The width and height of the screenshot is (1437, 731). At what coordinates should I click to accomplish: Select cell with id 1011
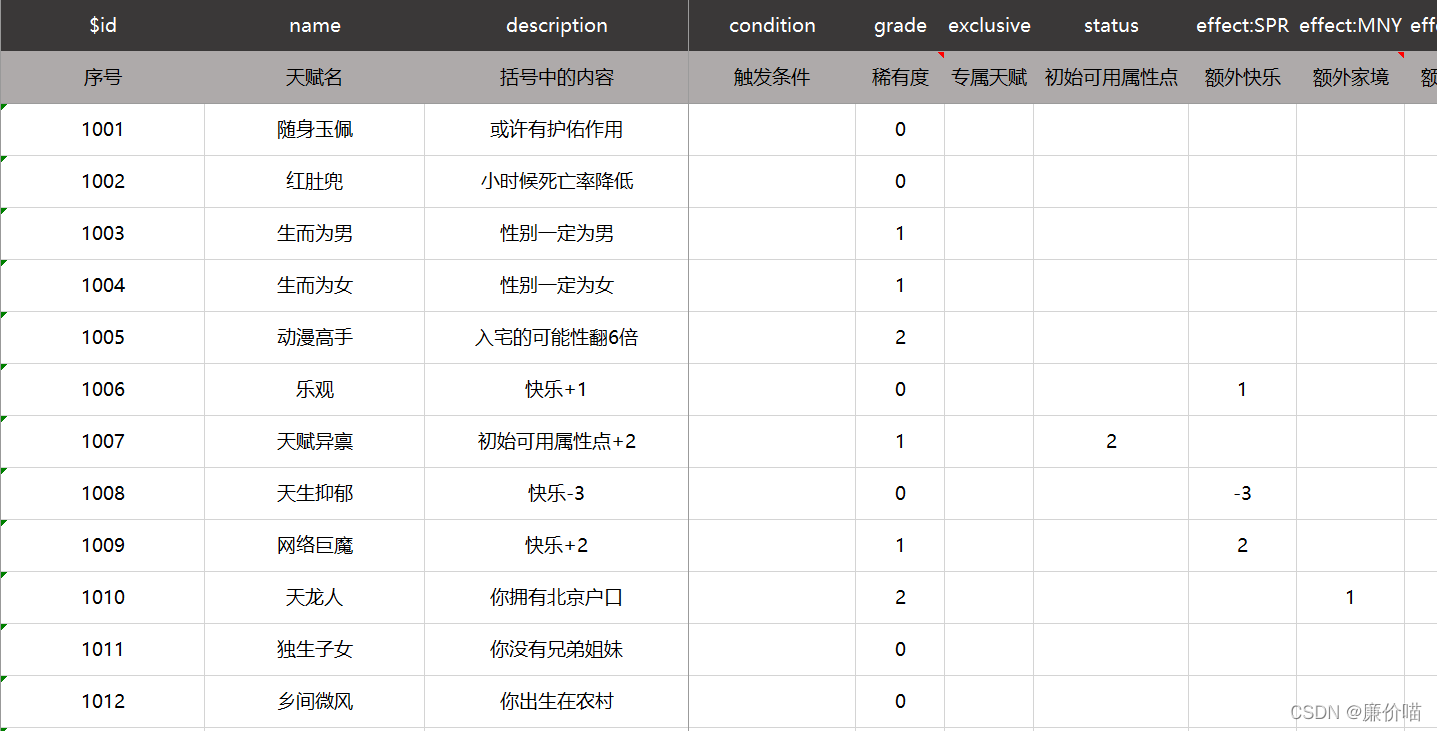click(102, 649)
